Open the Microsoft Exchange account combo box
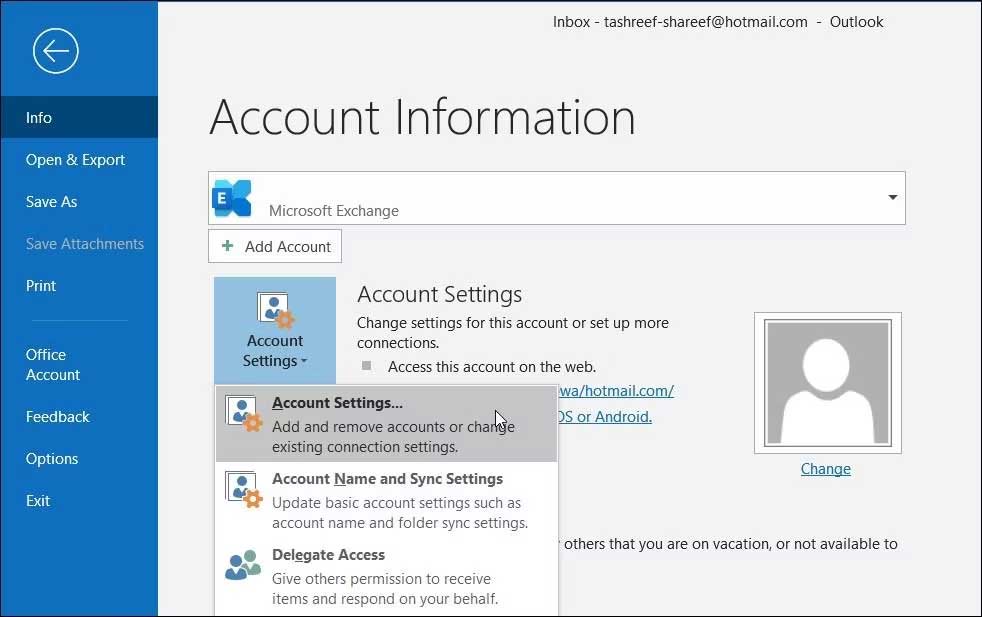Image resolution: width=982 pixels, height=617 pixels. pos(556,198)
